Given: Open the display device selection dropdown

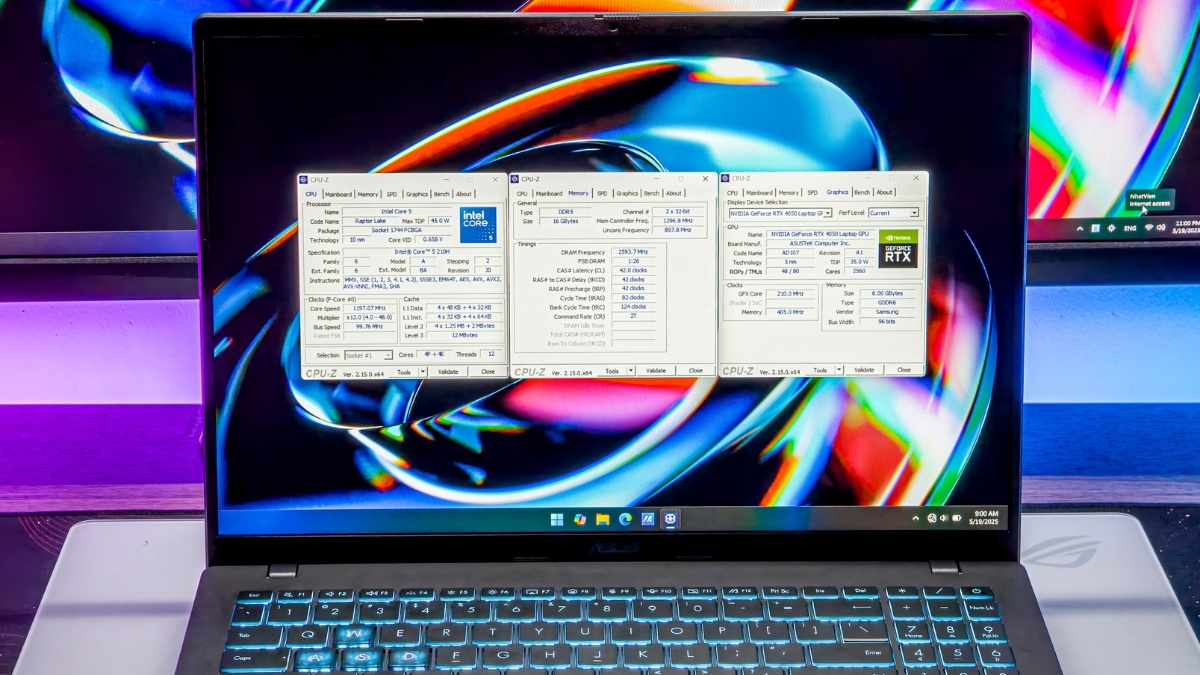Looking at the screenshot, I should point(780,213).
